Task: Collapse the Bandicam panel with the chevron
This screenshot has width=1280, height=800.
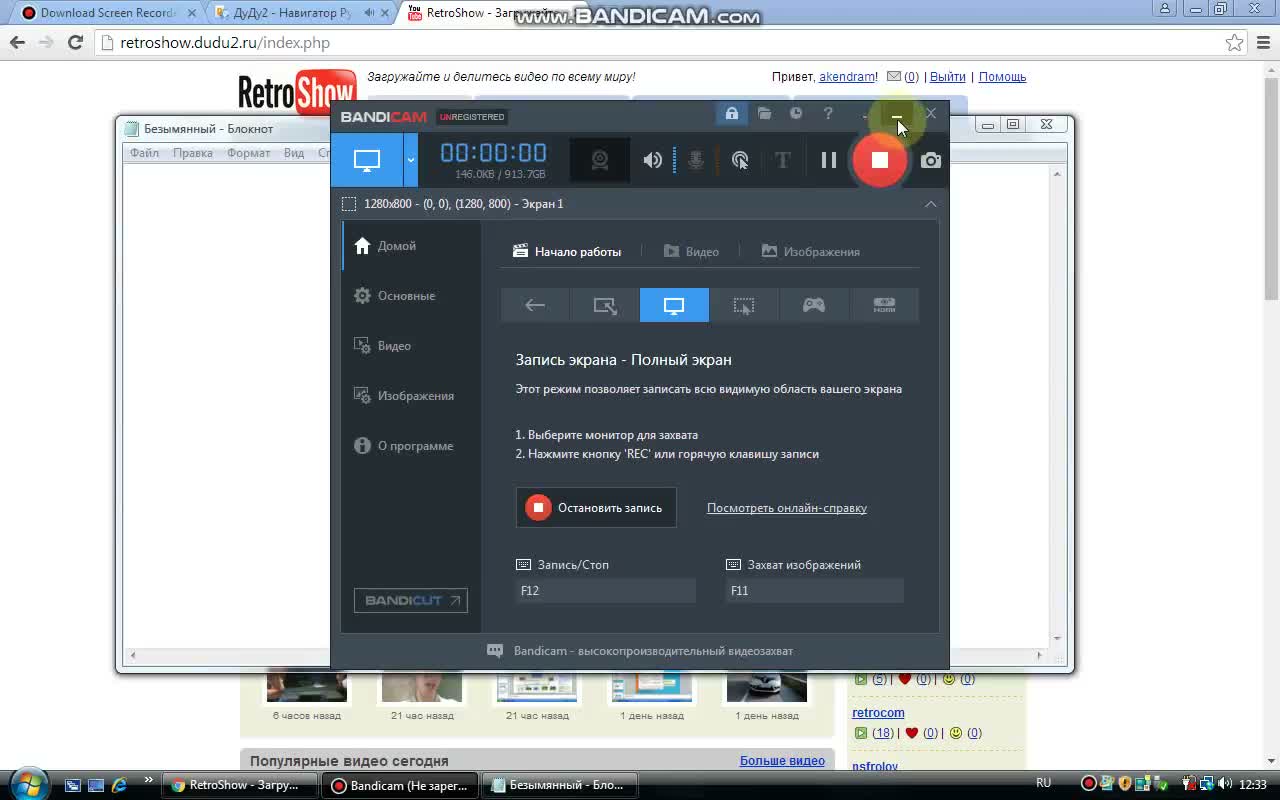Action: (930, 204)
